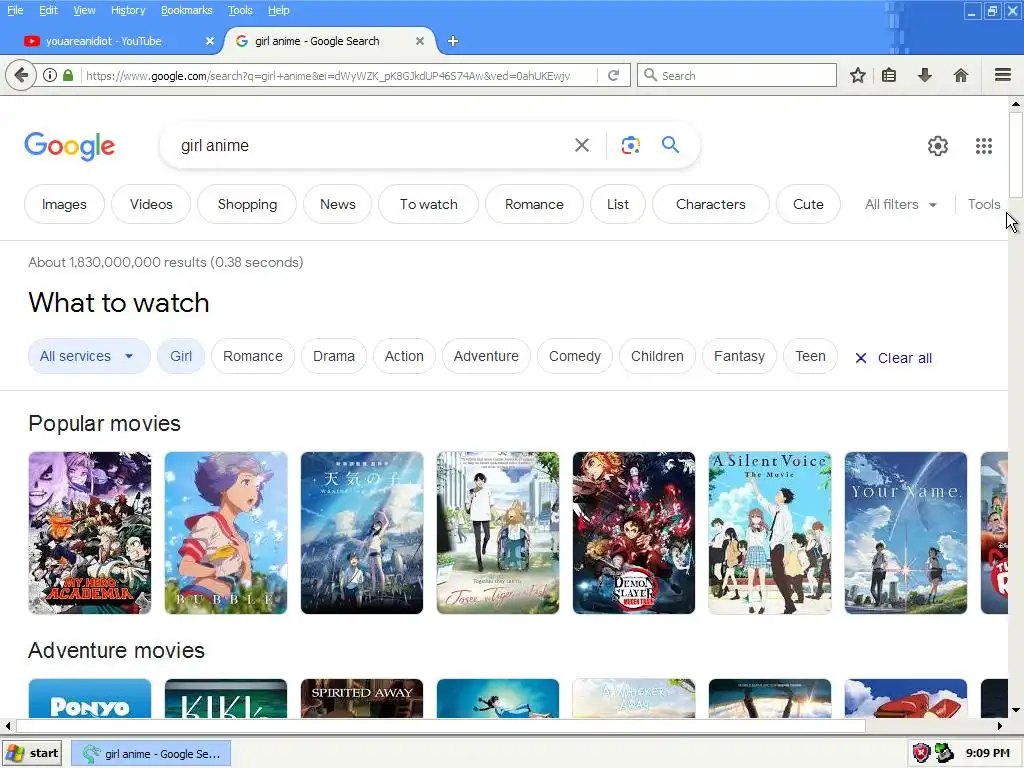
Task: Open the File menu
Action: coord(15,10)
